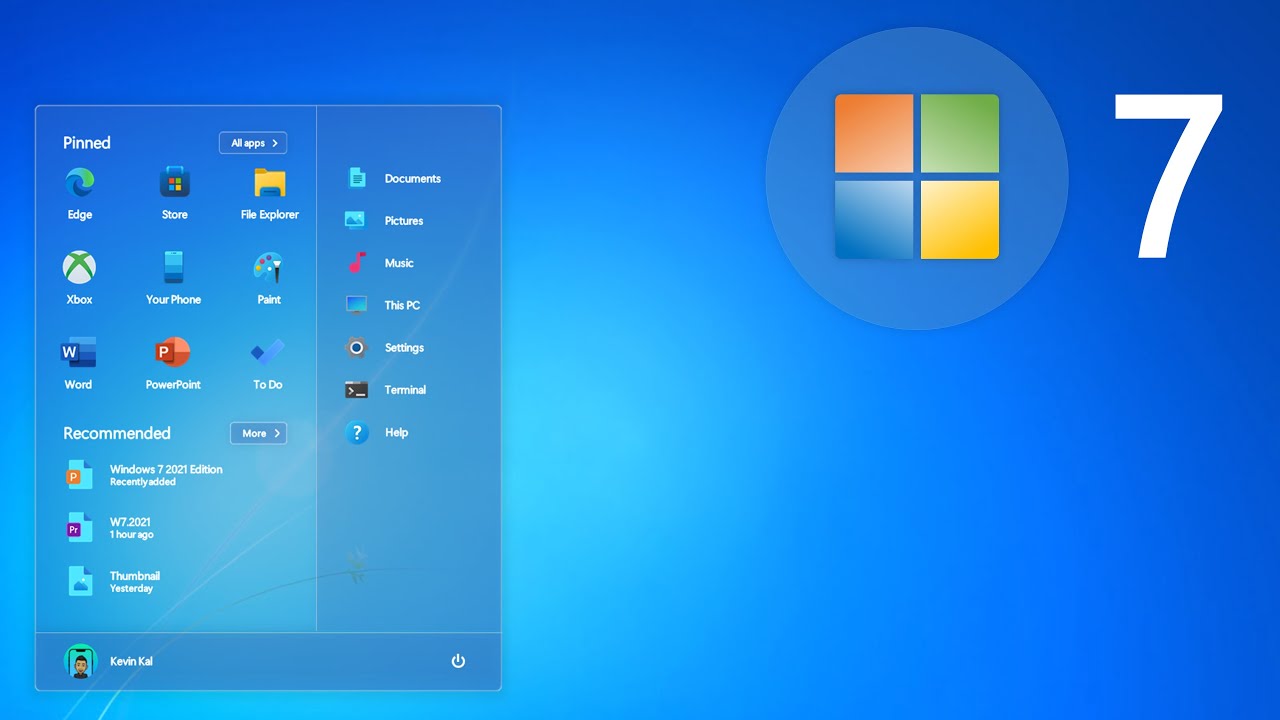Click the 'Your Phone' label

174,300
